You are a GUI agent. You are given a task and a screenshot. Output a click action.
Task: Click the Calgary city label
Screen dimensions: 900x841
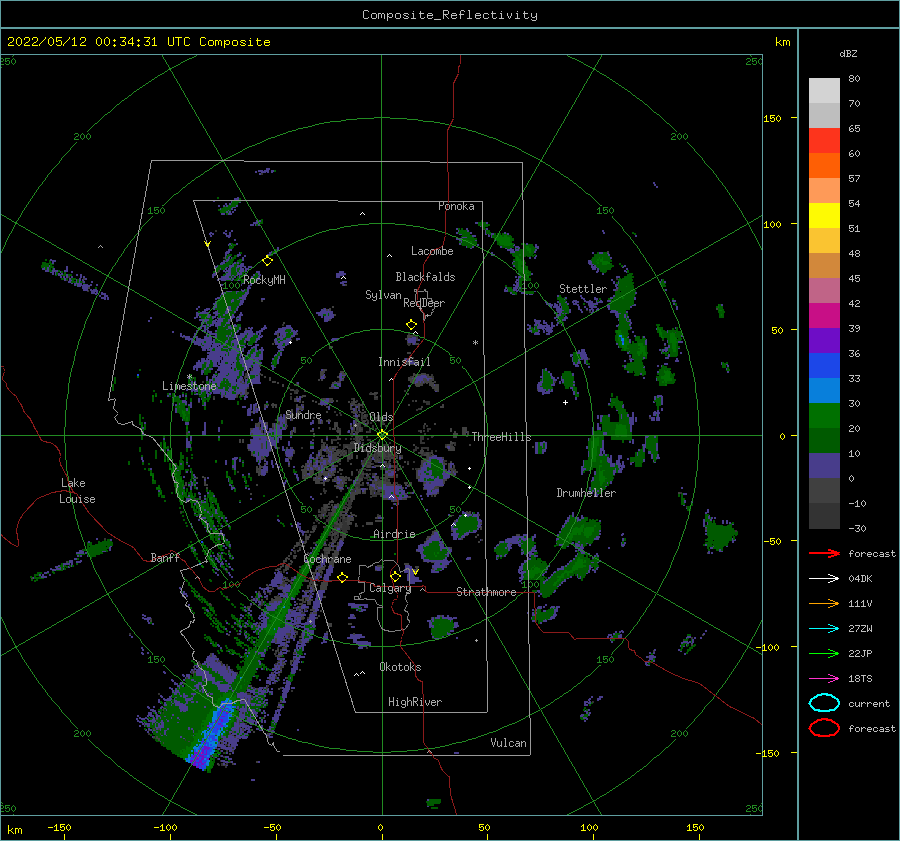coord(390,588)
